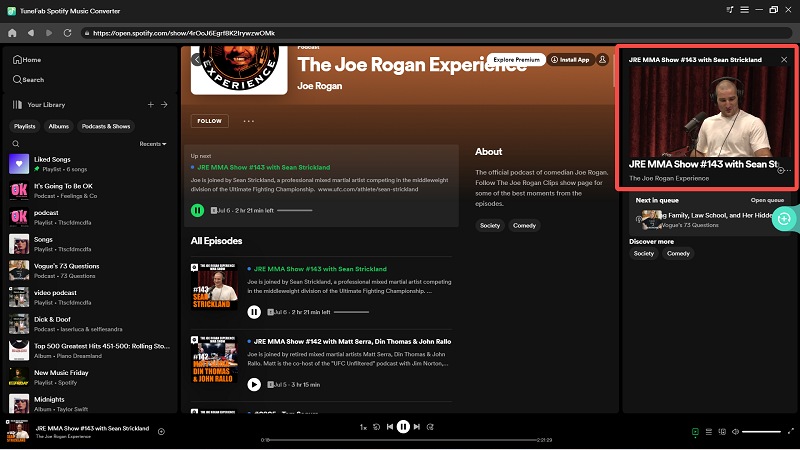This screenshot has height=450, width=800.
Task: Adjust the volume slider in the player bar
Action: (x=762, y=432)
